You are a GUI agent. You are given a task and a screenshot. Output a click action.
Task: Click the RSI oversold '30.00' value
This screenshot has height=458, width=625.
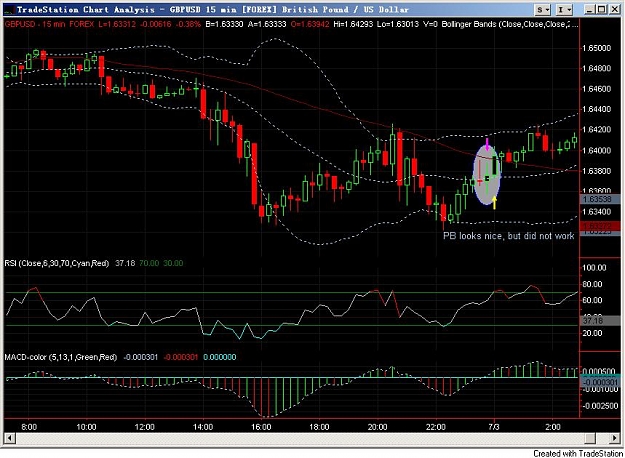click(x=173, y=263)
